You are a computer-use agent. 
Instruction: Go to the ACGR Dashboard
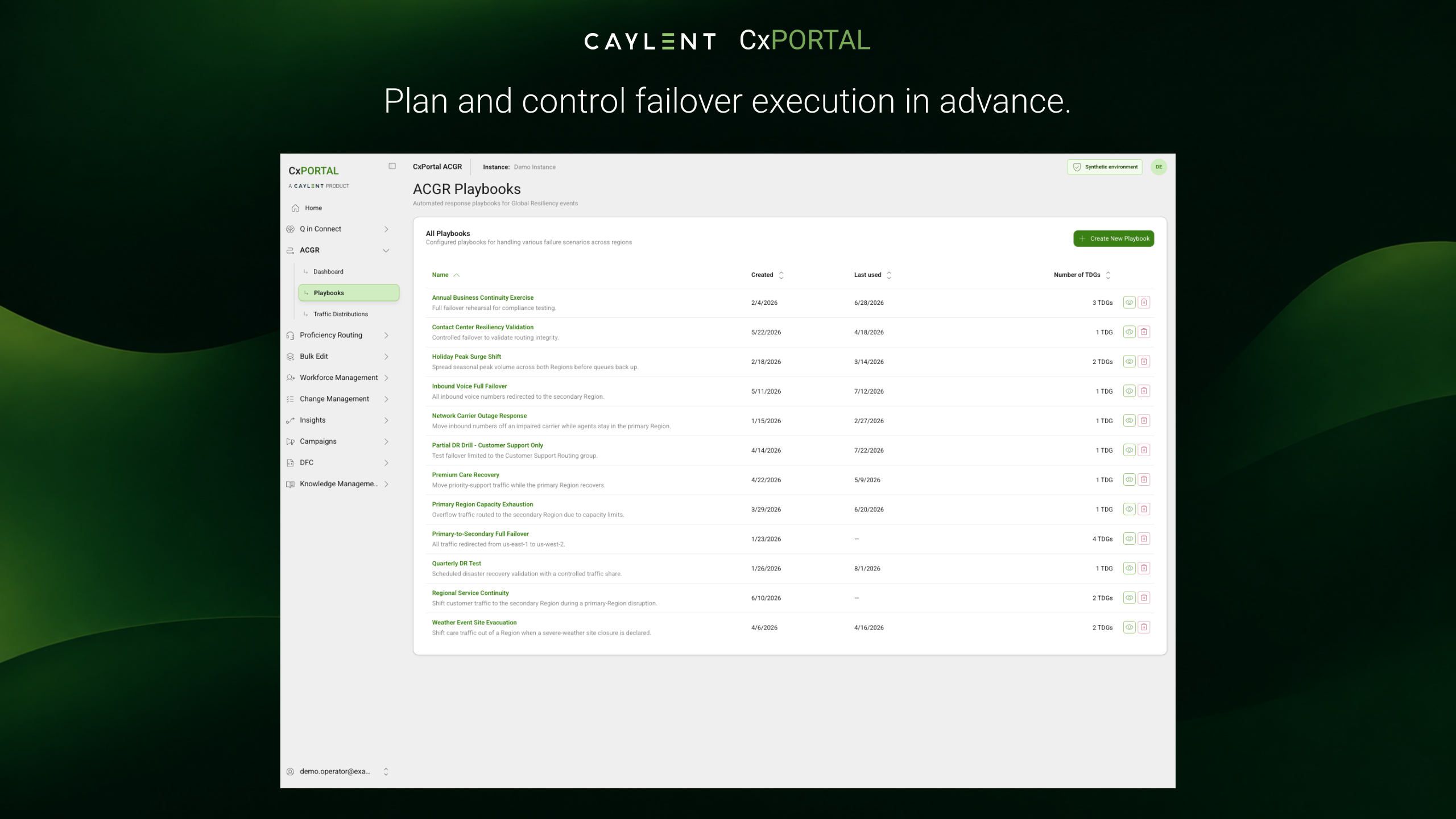(328, 272)
